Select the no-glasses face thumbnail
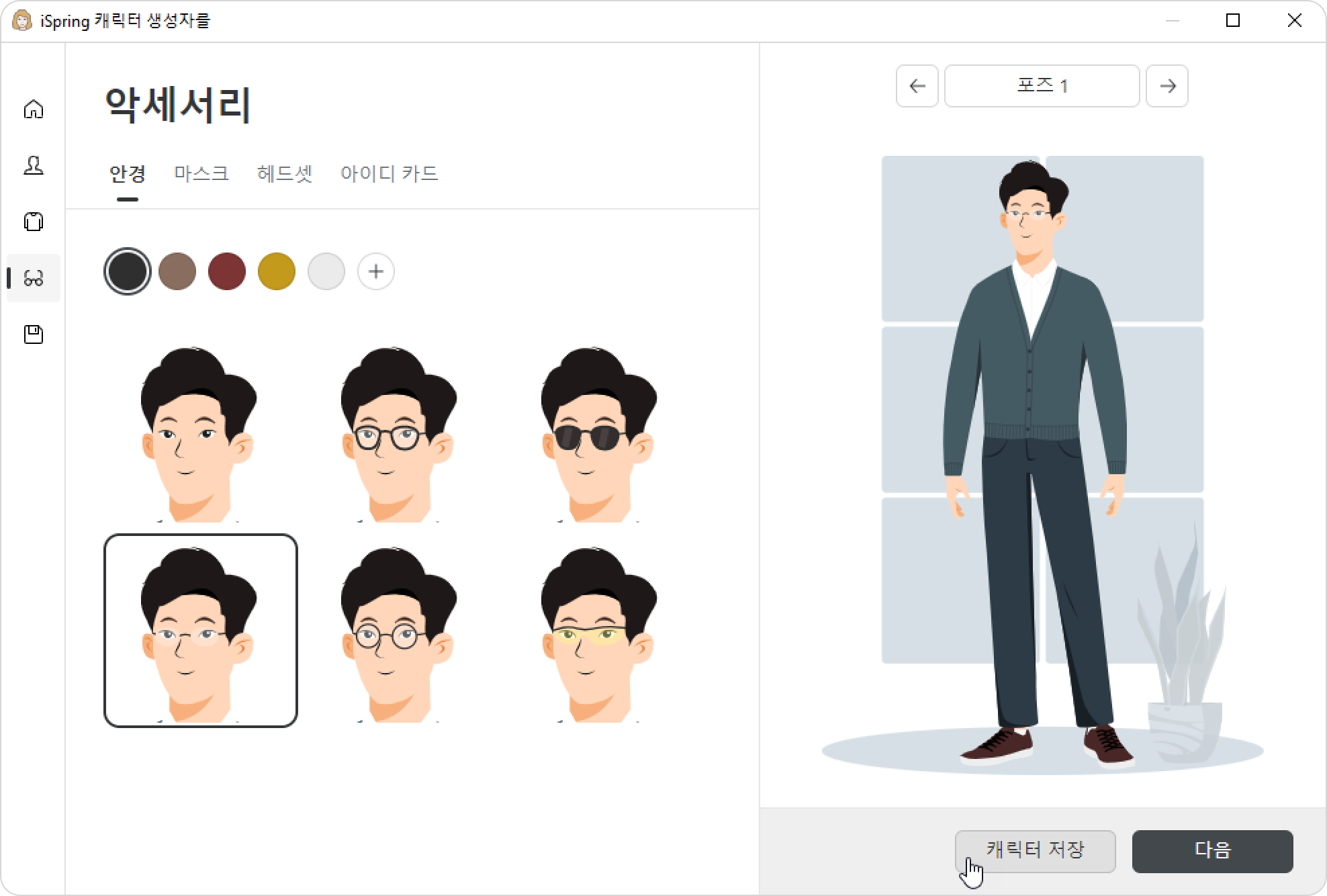The image size is (1327, 896). [199, 434]
